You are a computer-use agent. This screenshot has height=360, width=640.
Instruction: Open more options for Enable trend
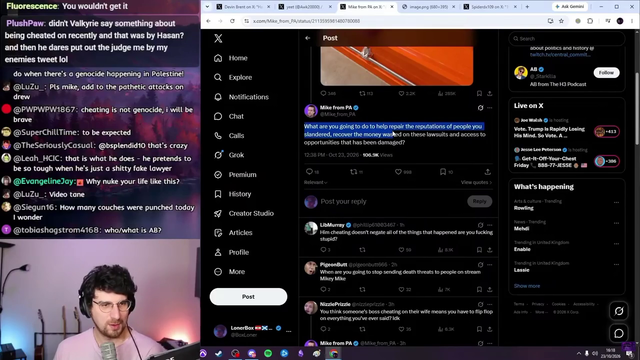point(616,244)
